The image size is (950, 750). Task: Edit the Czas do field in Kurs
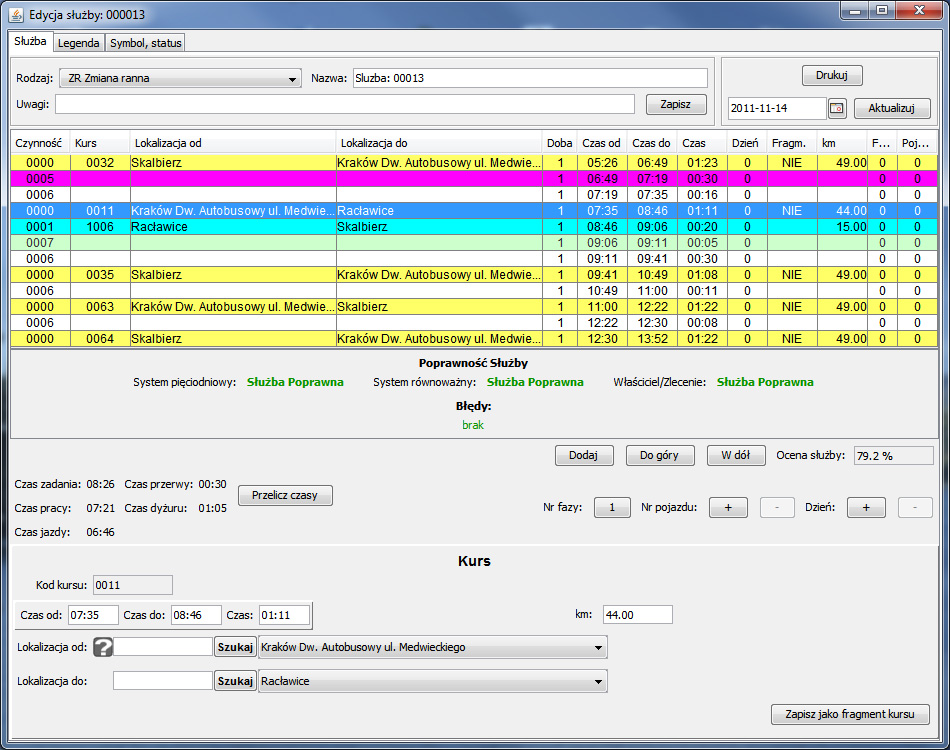click(x=196, y=615)
